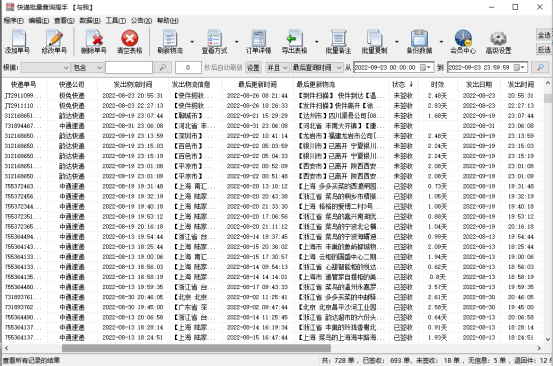Sort by 最后更新时间 column header

click(257, 85)
